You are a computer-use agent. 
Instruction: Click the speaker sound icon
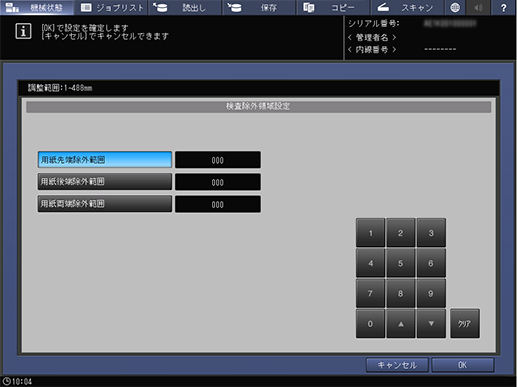click(x=478, y=7)
